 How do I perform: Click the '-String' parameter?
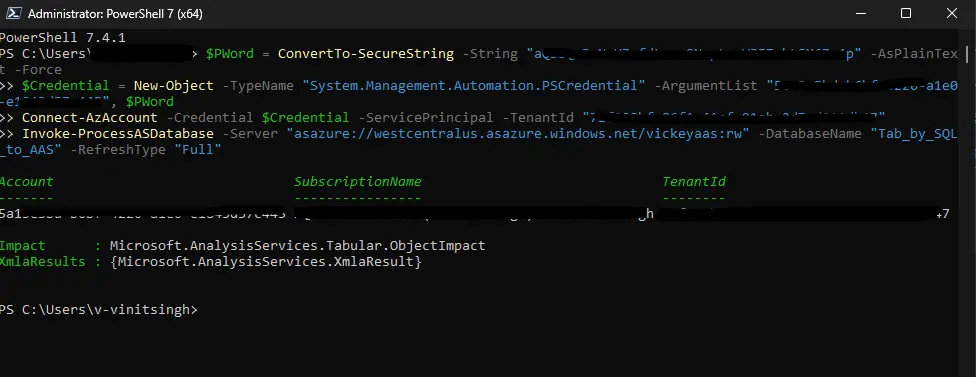[x=490, y=54]
